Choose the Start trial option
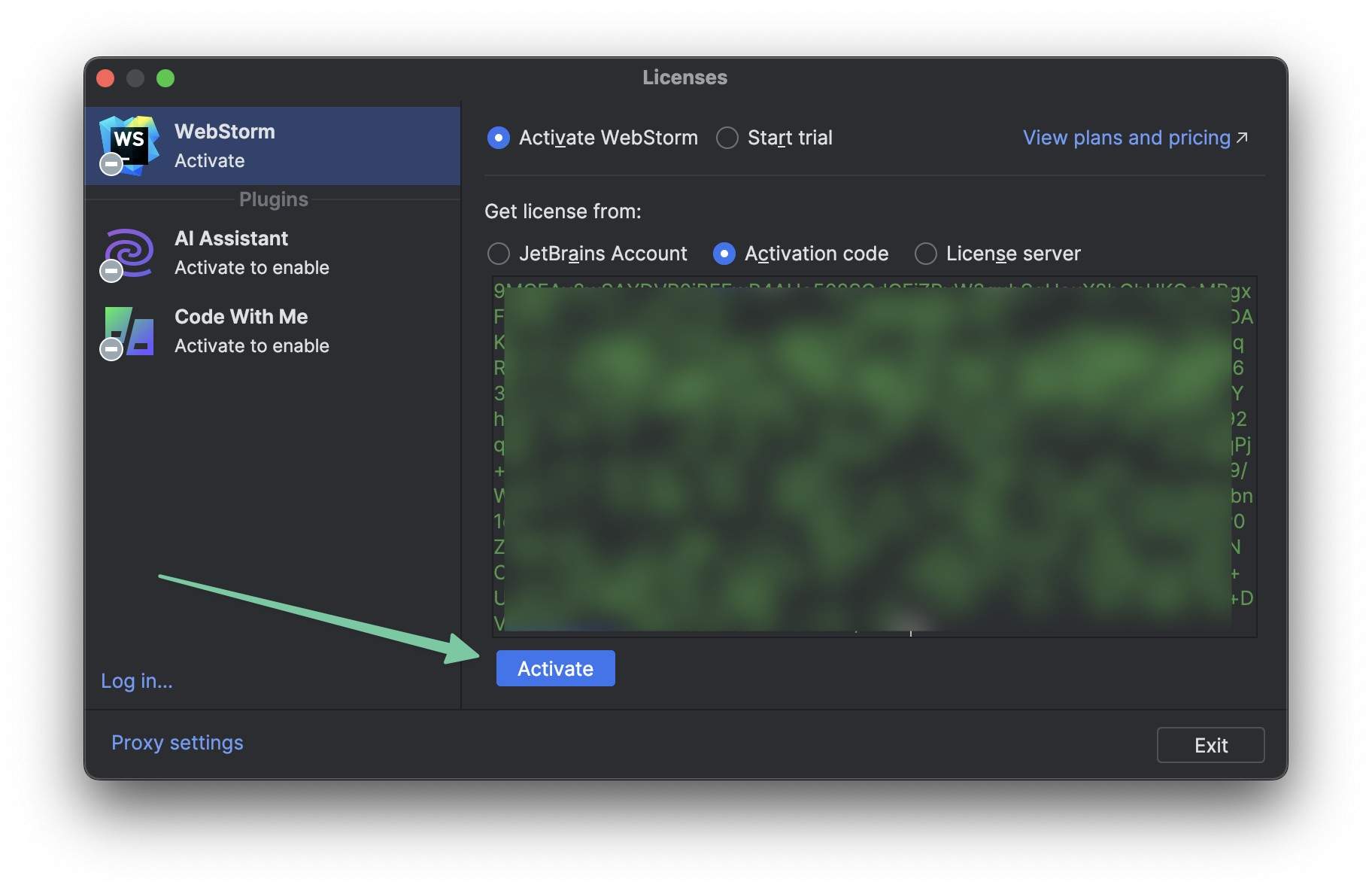The width and height of the screenshot is (1372, 891). coord(727,138)
